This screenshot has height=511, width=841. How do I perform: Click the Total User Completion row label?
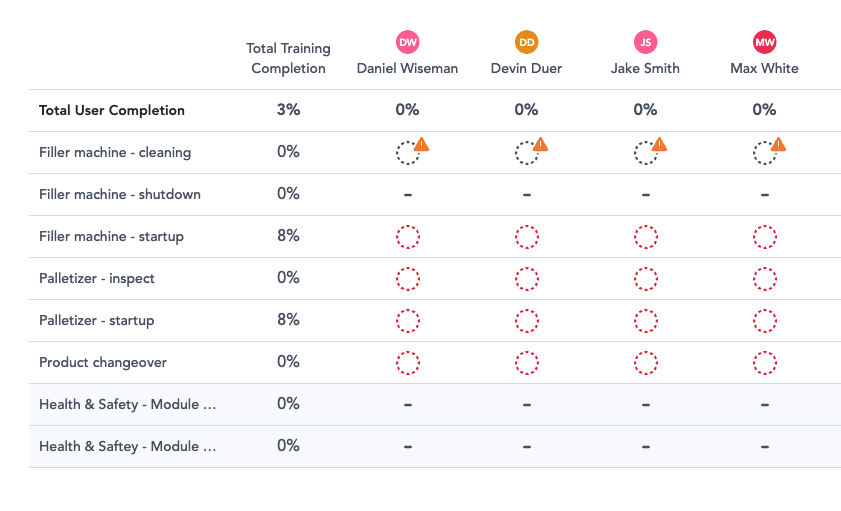click(112, 110)
